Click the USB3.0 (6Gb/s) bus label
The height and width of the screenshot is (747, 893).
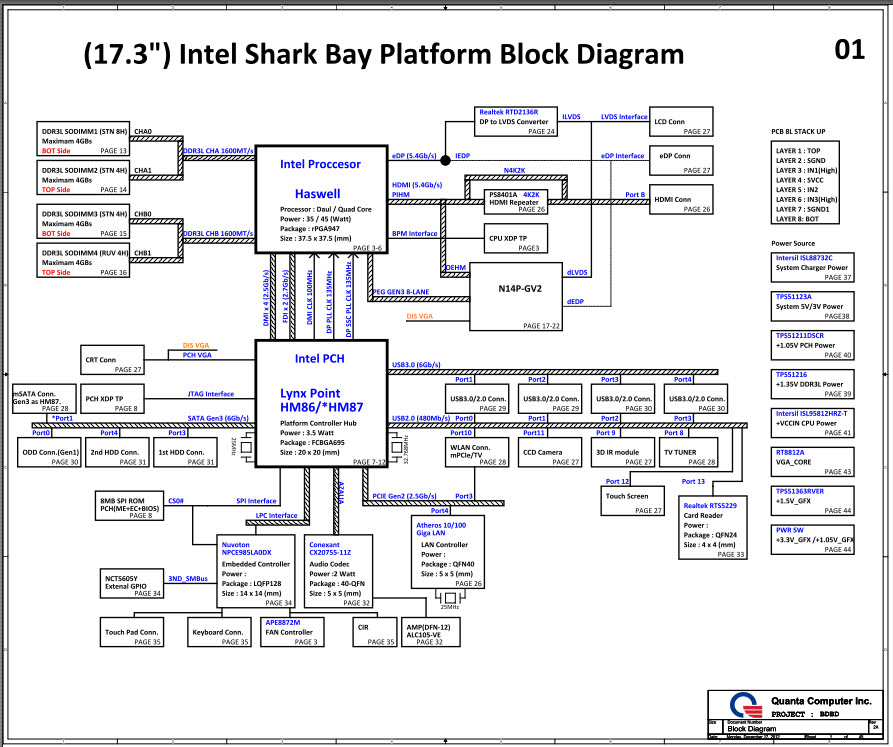[x=416, y=364]
